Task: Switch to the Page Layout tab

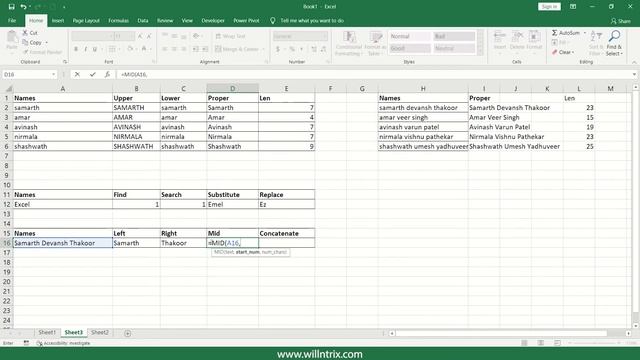Action: (86, 20)
